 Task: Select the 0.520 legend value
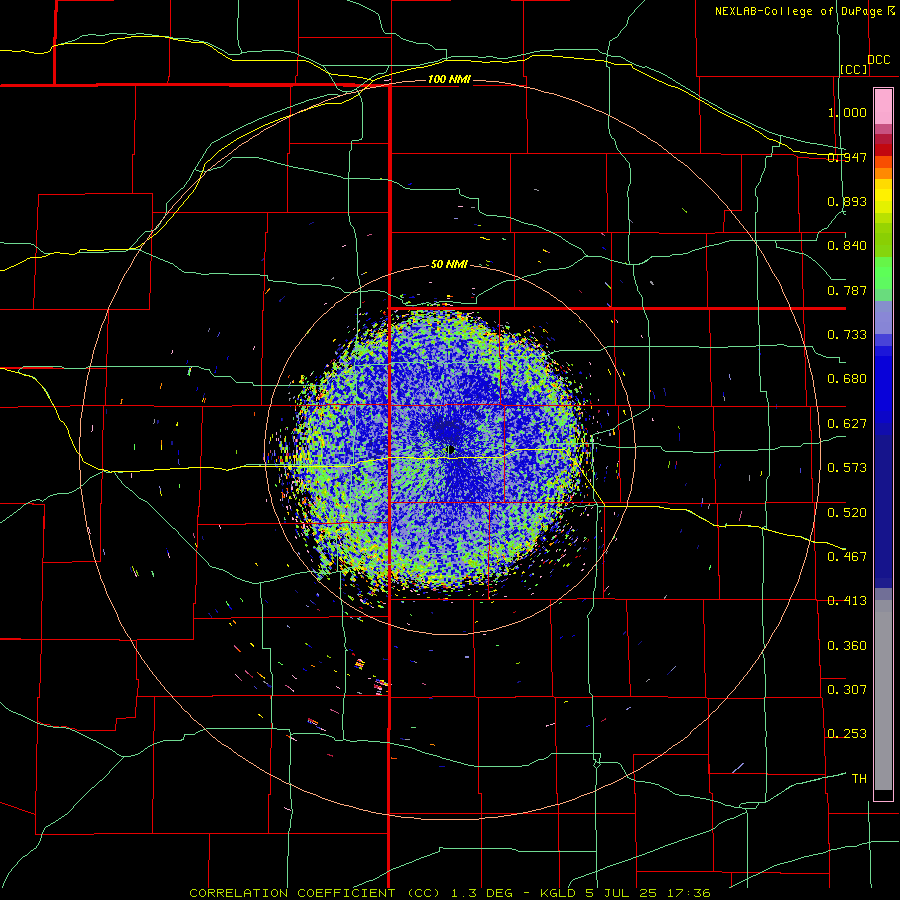coord(847,513)
